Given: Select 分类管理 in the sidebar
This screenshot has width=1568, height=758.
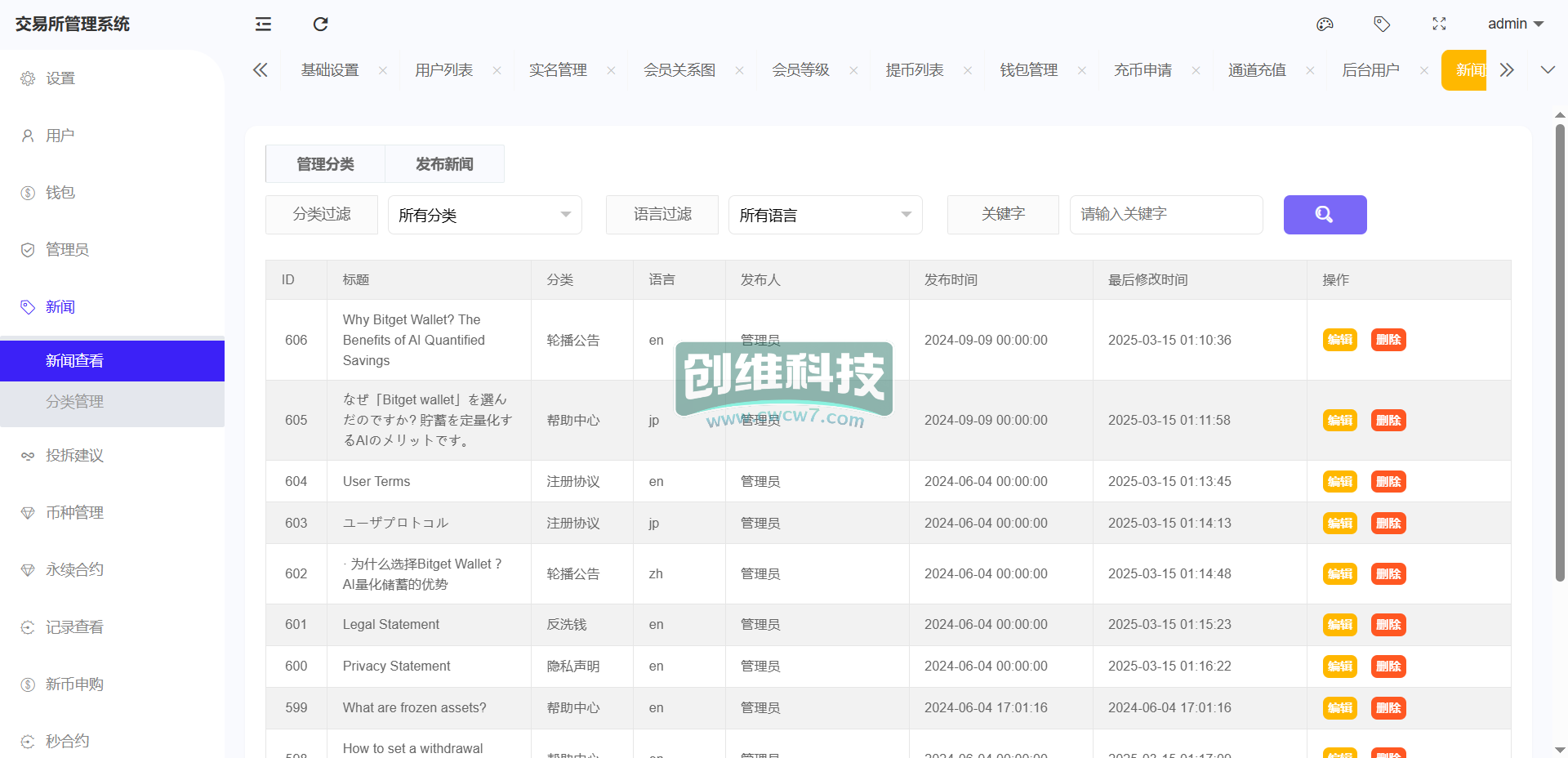Looking at the screenshot, I should (x=75, y=402).
